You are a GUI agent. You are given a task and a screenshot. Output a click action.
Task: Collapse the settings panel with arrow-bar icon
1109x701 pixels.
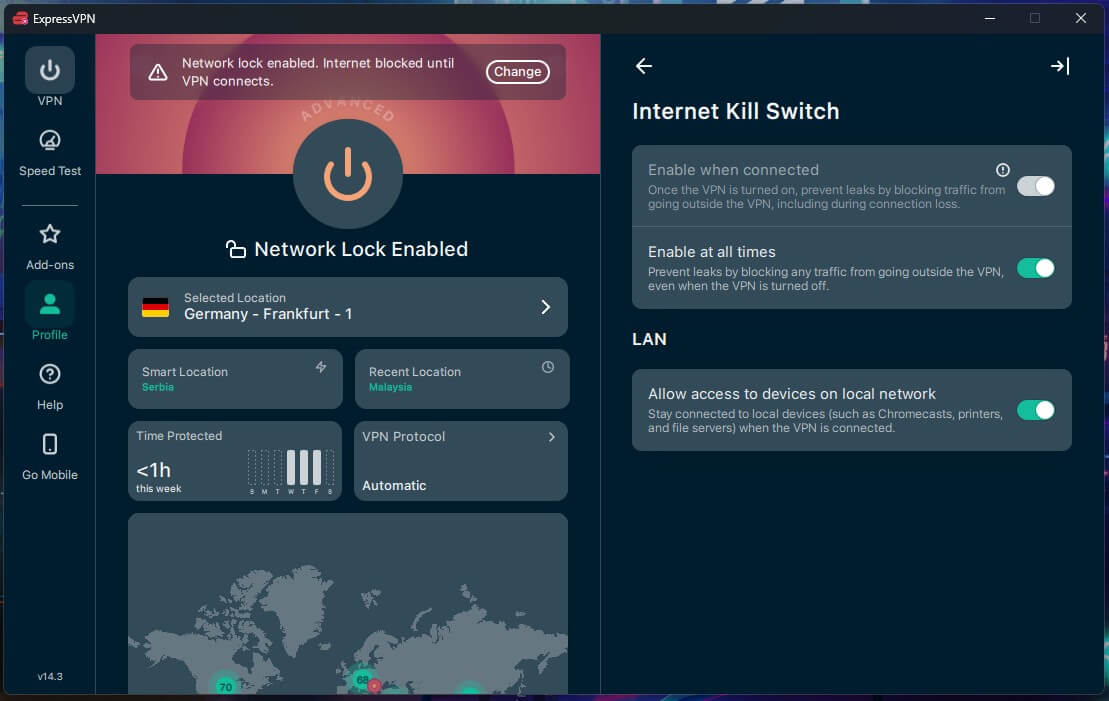[x=1059, y=66]
